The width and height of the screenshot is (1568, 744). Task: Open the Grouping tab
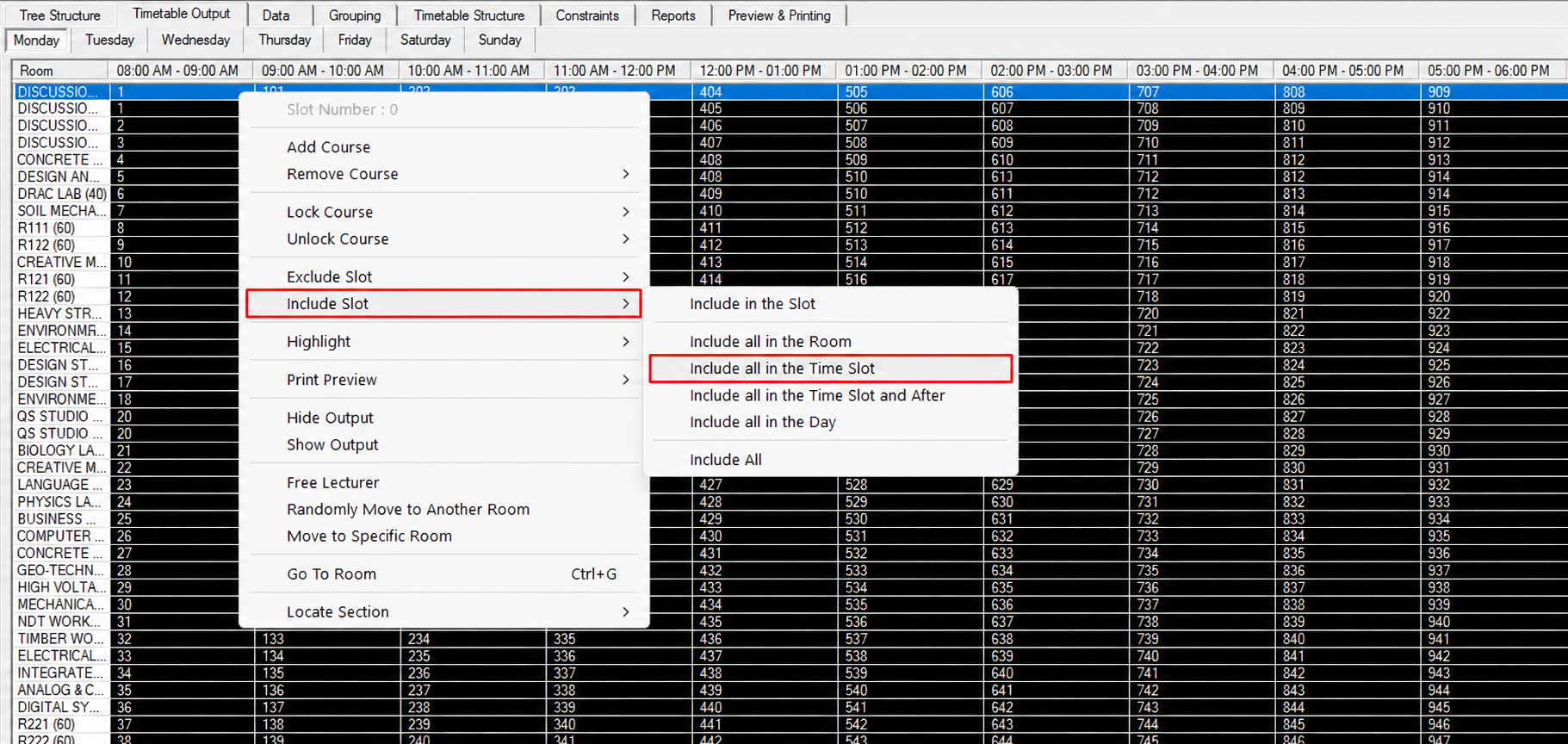354,15
